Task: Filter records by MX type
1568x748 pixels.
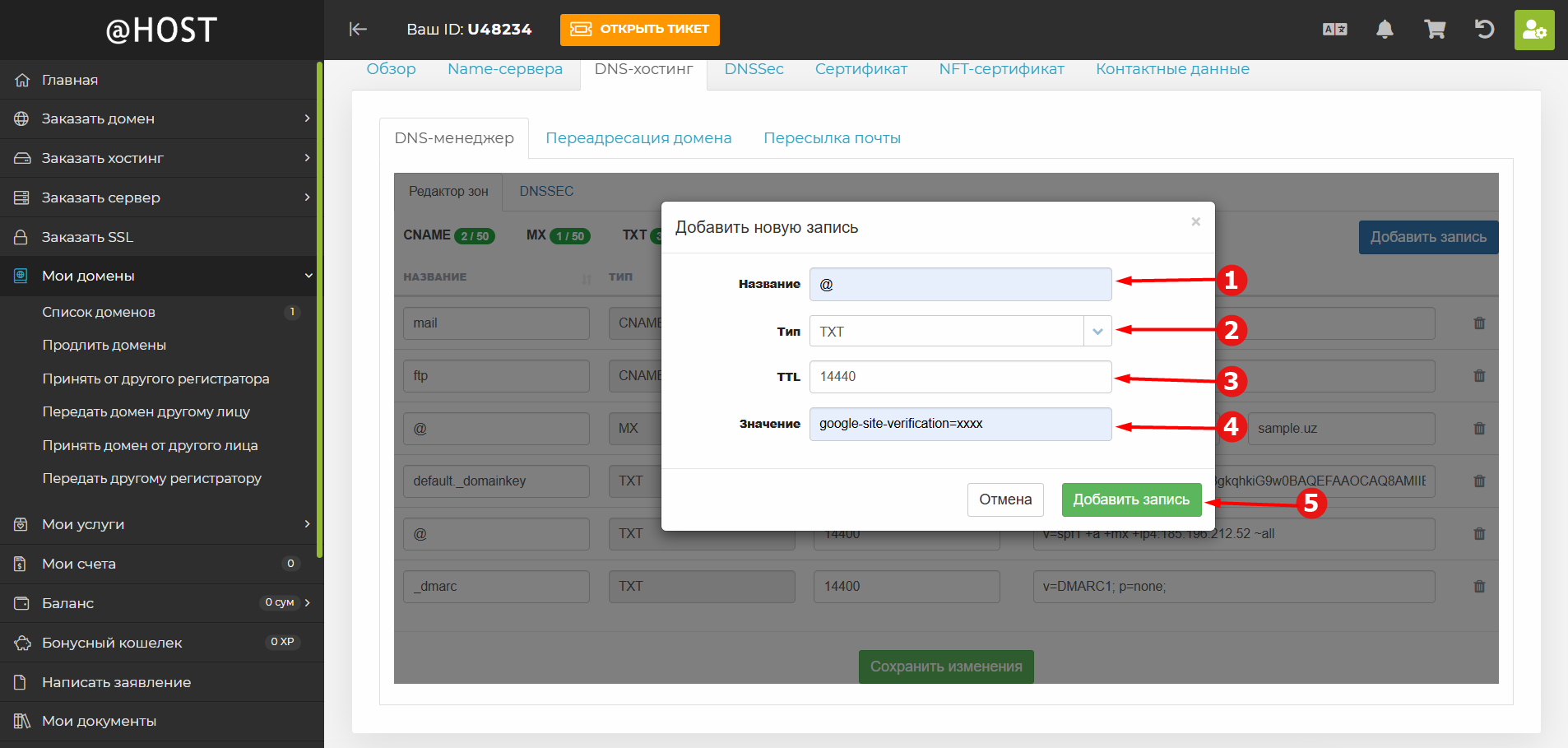Action: point(559,235)
